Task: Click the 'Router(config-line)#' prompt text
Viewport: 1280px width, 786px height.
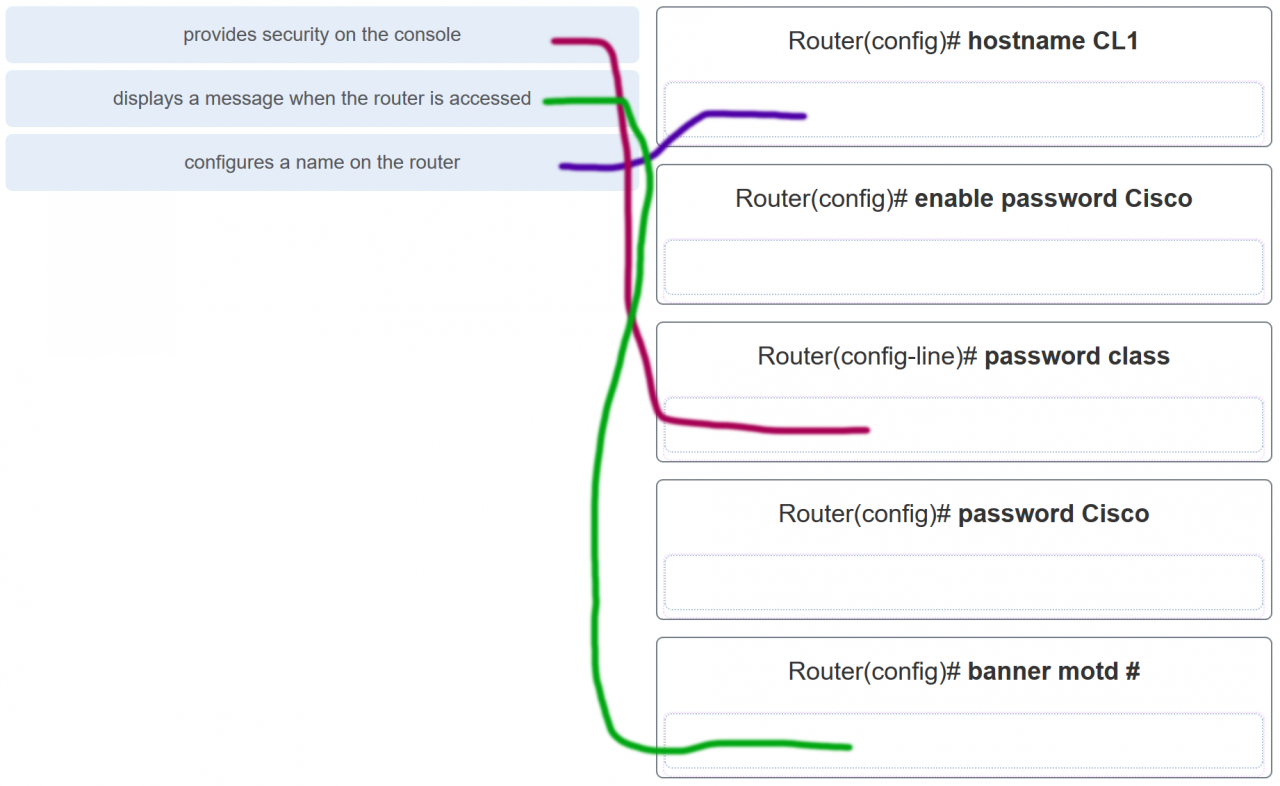Action: 867,356
